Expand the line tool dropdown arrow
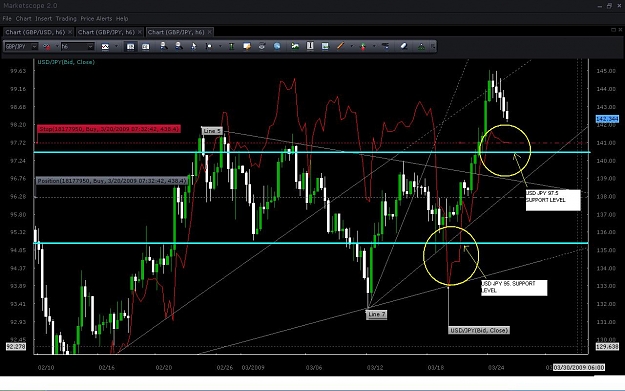The height and width of the screenshot is (391, 625). coord(351,46)
